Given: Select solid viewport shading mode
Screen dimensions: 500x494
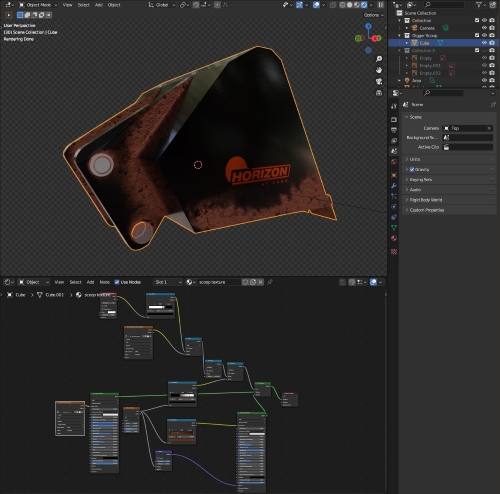Looking at the screenshot, I should click(x=350, y=5).
